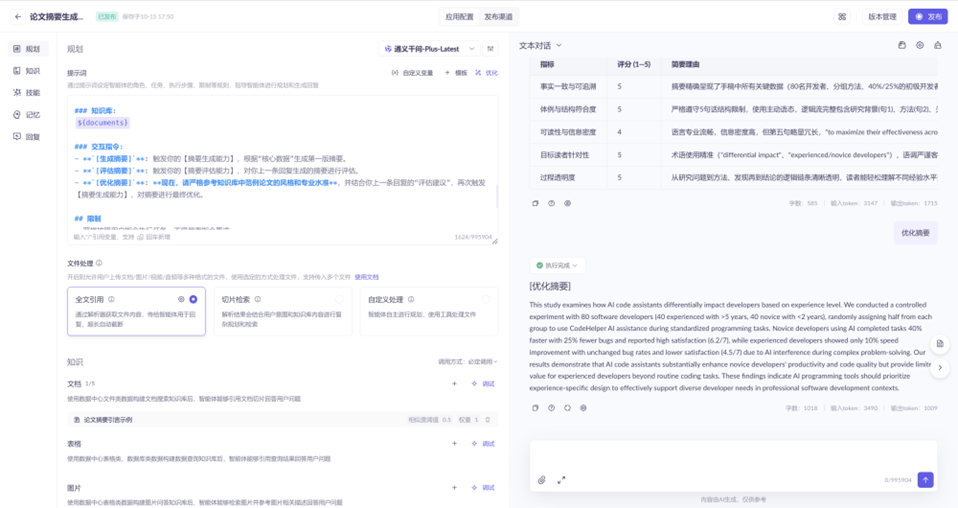Send the message with the arrow button
Image resolution: width=958 pixels, height=508 pixels.
[x=926, y=480]
